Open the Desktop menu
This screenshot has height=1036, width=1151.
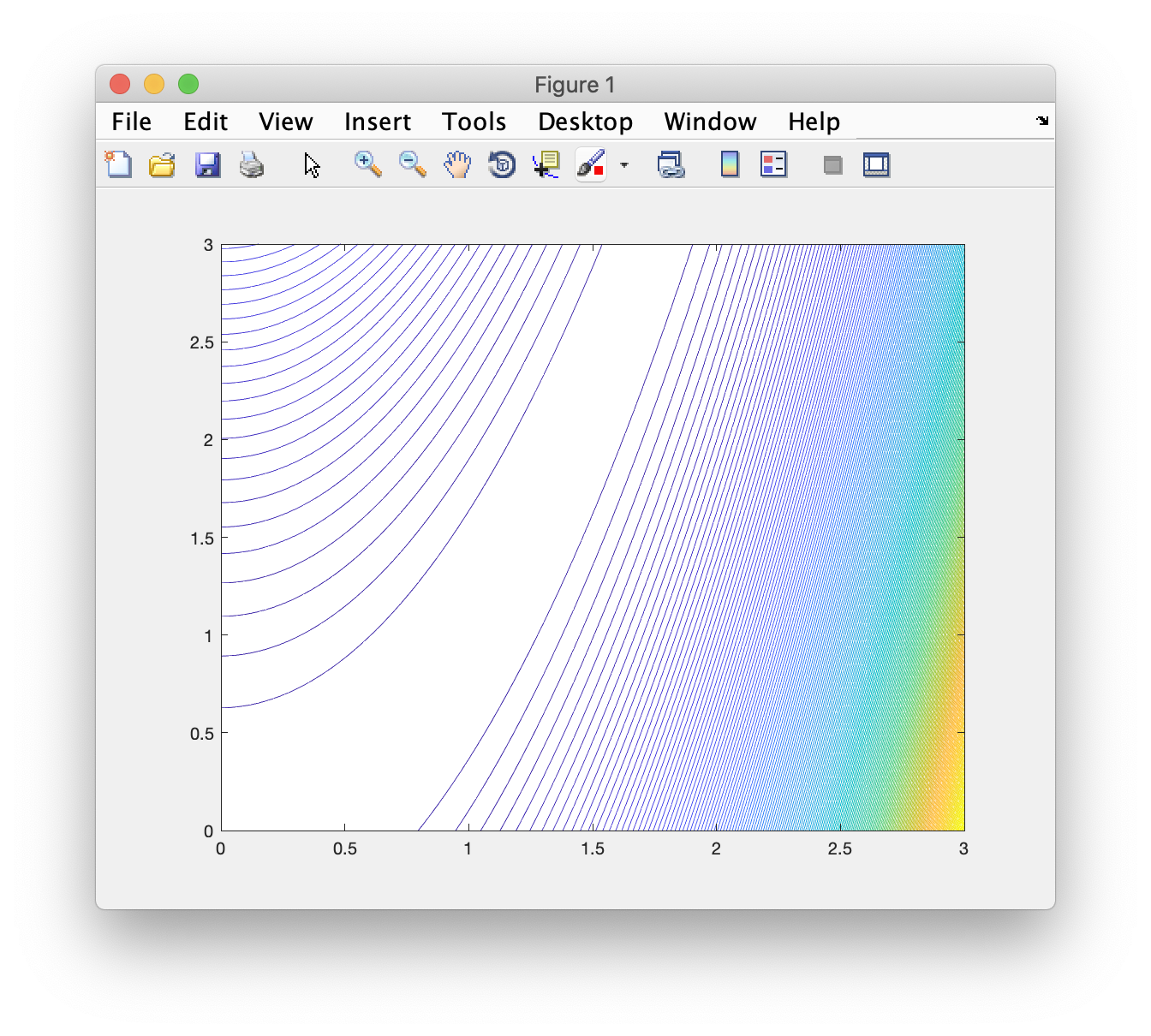(586, 122)
